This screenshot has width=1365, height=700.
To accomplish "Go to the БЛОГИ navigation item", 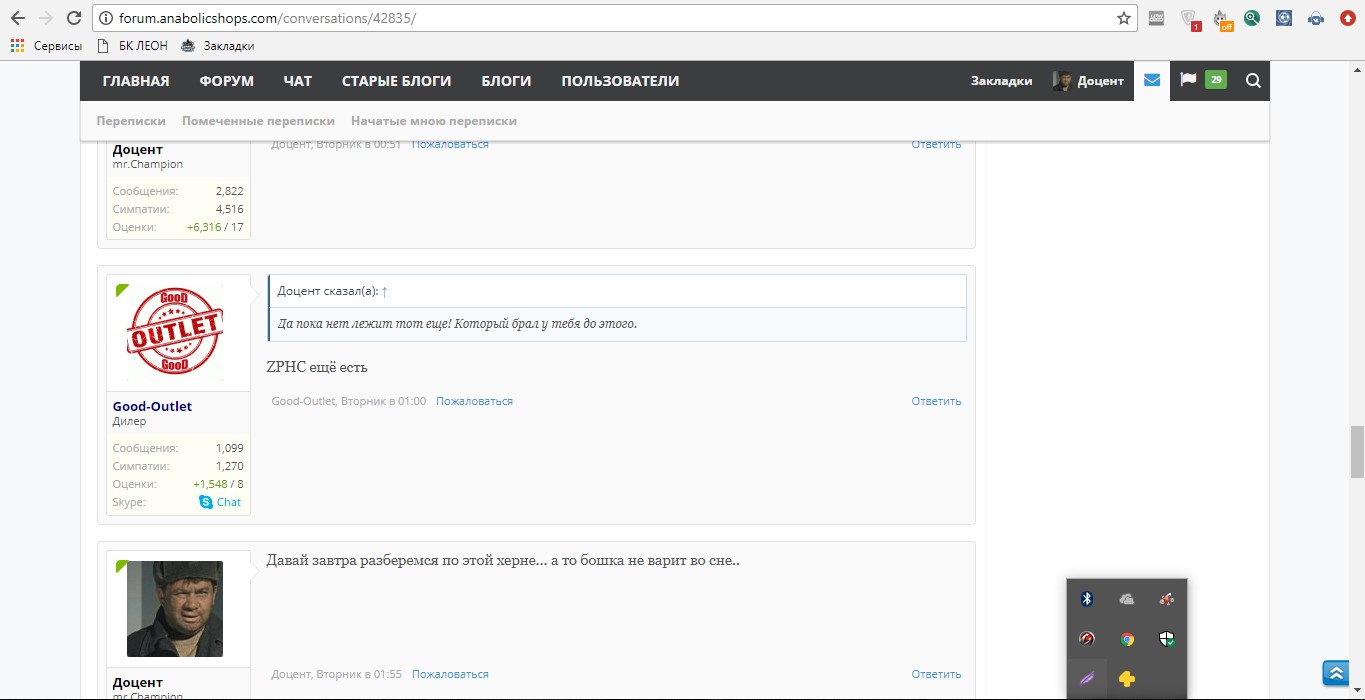I will [506, 81].
